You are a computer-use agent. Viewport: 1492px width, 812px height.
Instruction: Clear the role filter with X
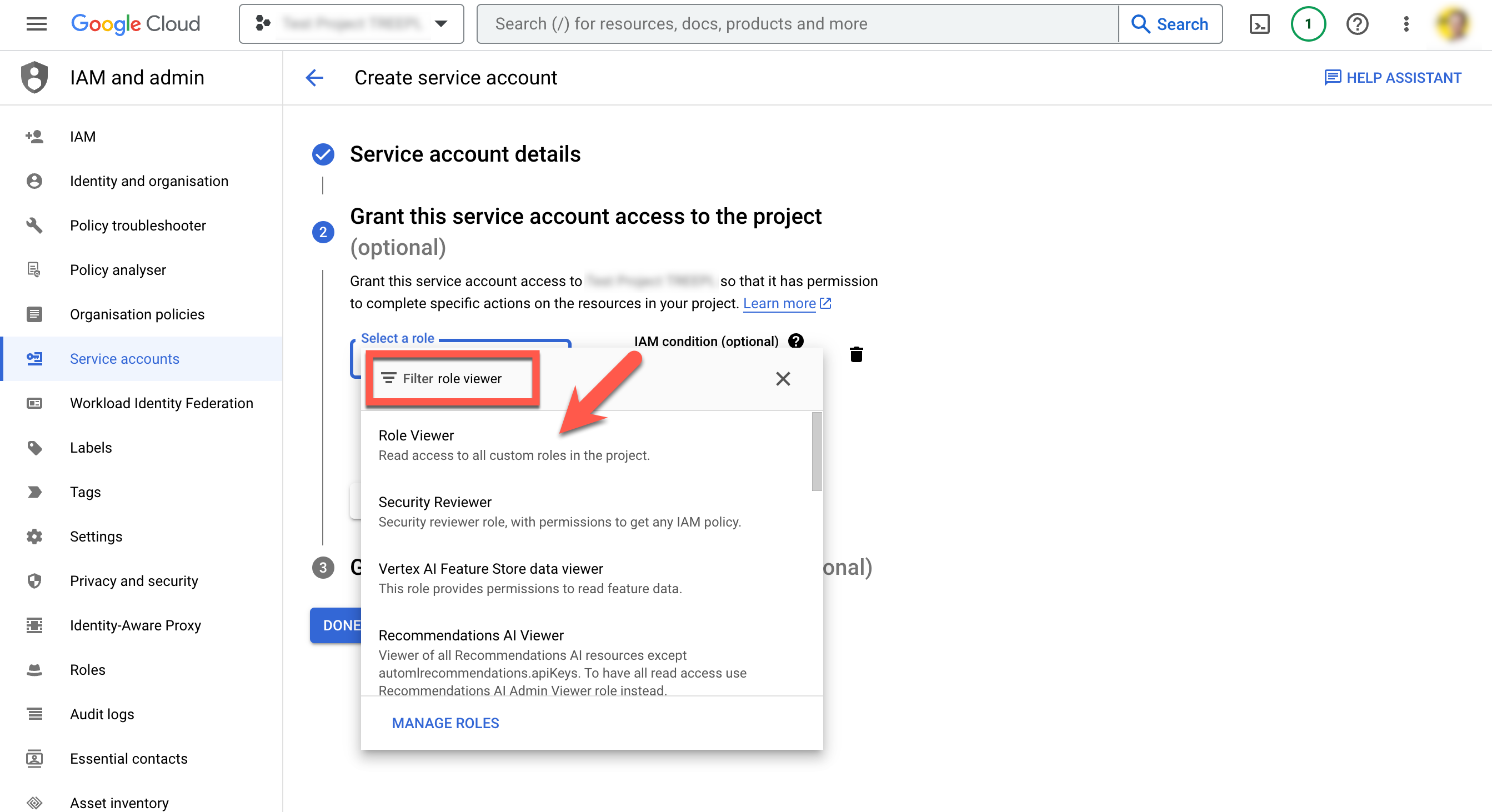click(783, 379)
